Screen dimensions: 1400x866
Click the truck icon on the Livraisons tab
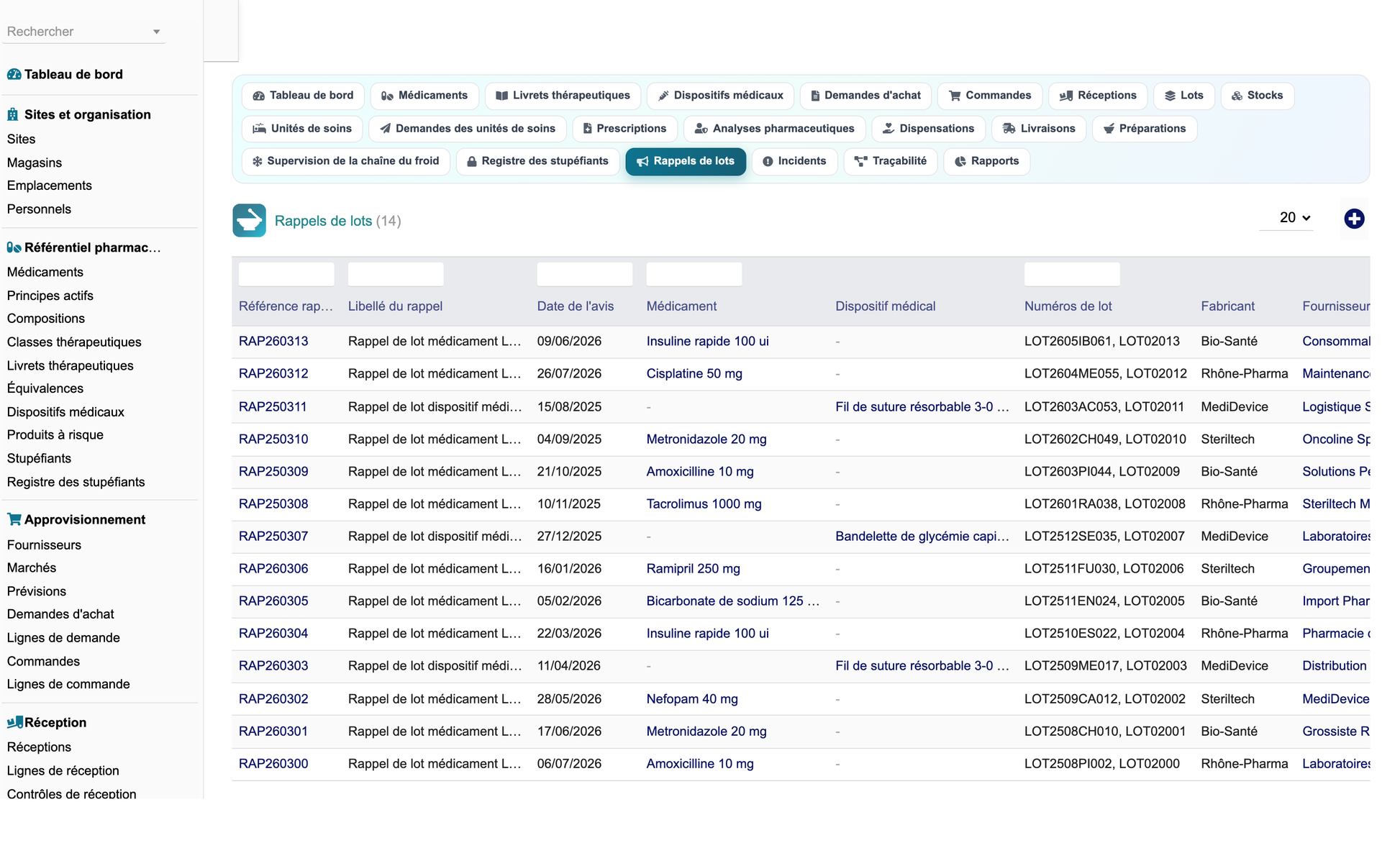[1009, 129]
